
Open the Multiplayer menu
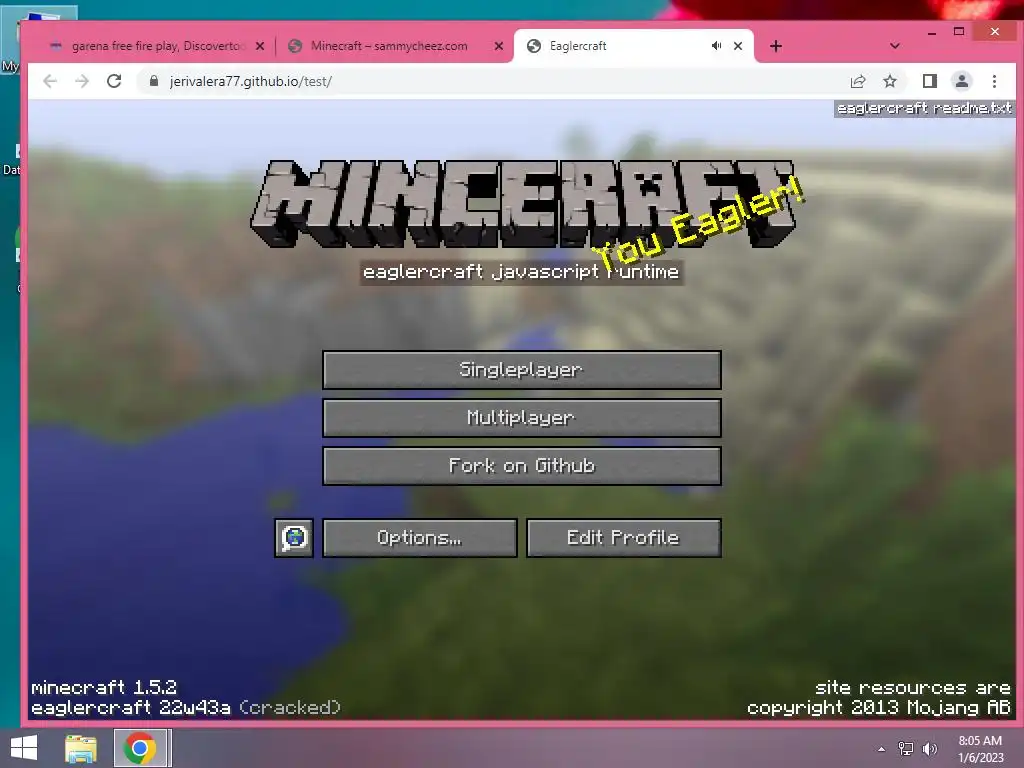(x=522, y=418)
